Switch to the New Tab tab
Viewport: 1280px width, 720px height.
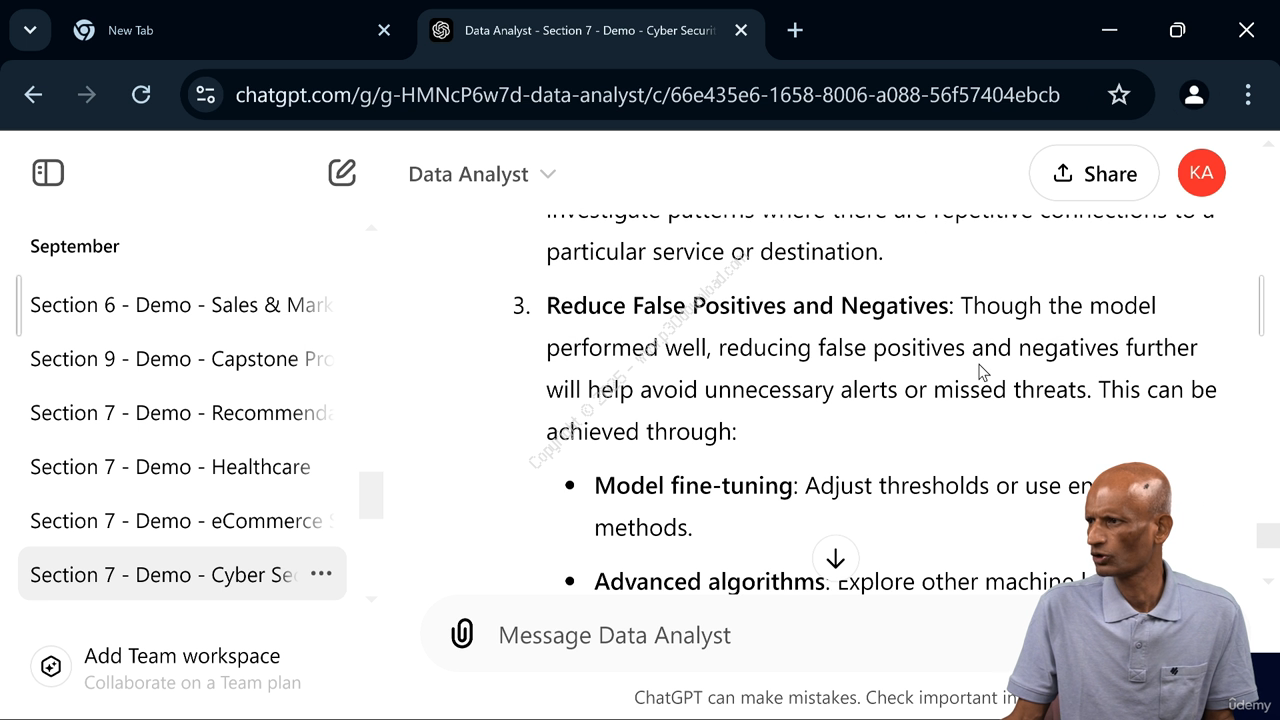(232, 30)
